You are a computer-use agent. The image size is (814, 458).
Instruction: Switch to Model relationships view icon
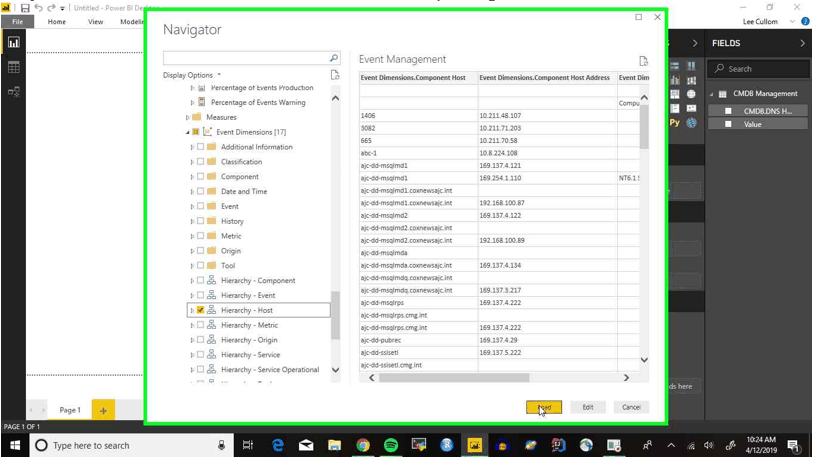pyautogui.click(x=13, y=92)
